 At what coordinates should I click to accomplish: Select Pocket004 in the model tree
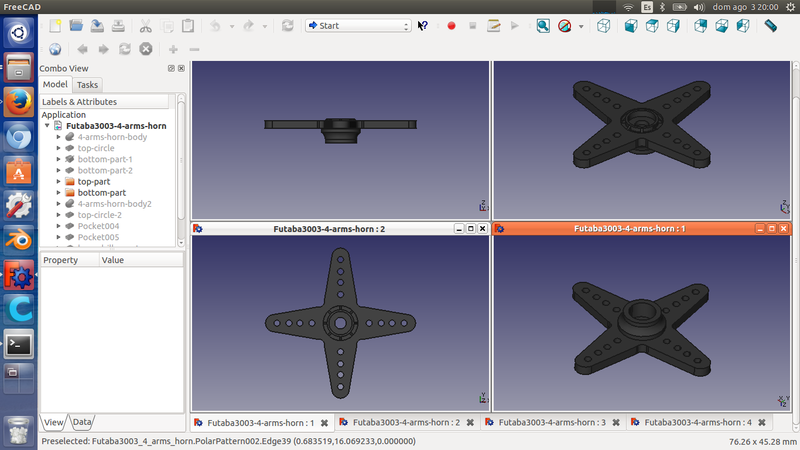(98, 226)
